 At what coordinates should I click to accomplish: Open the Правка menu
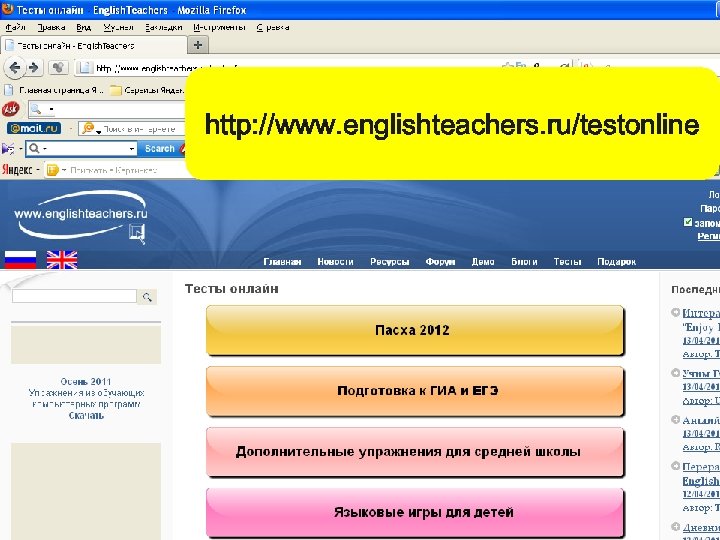[51, 27]
